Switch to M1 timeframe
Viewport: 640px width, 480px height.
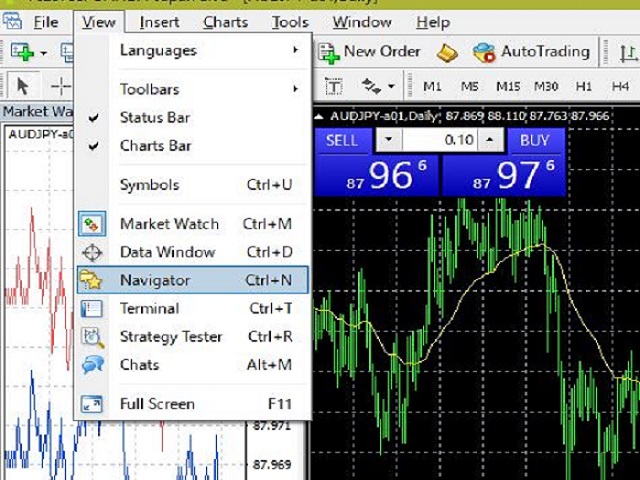coord(432,87)
